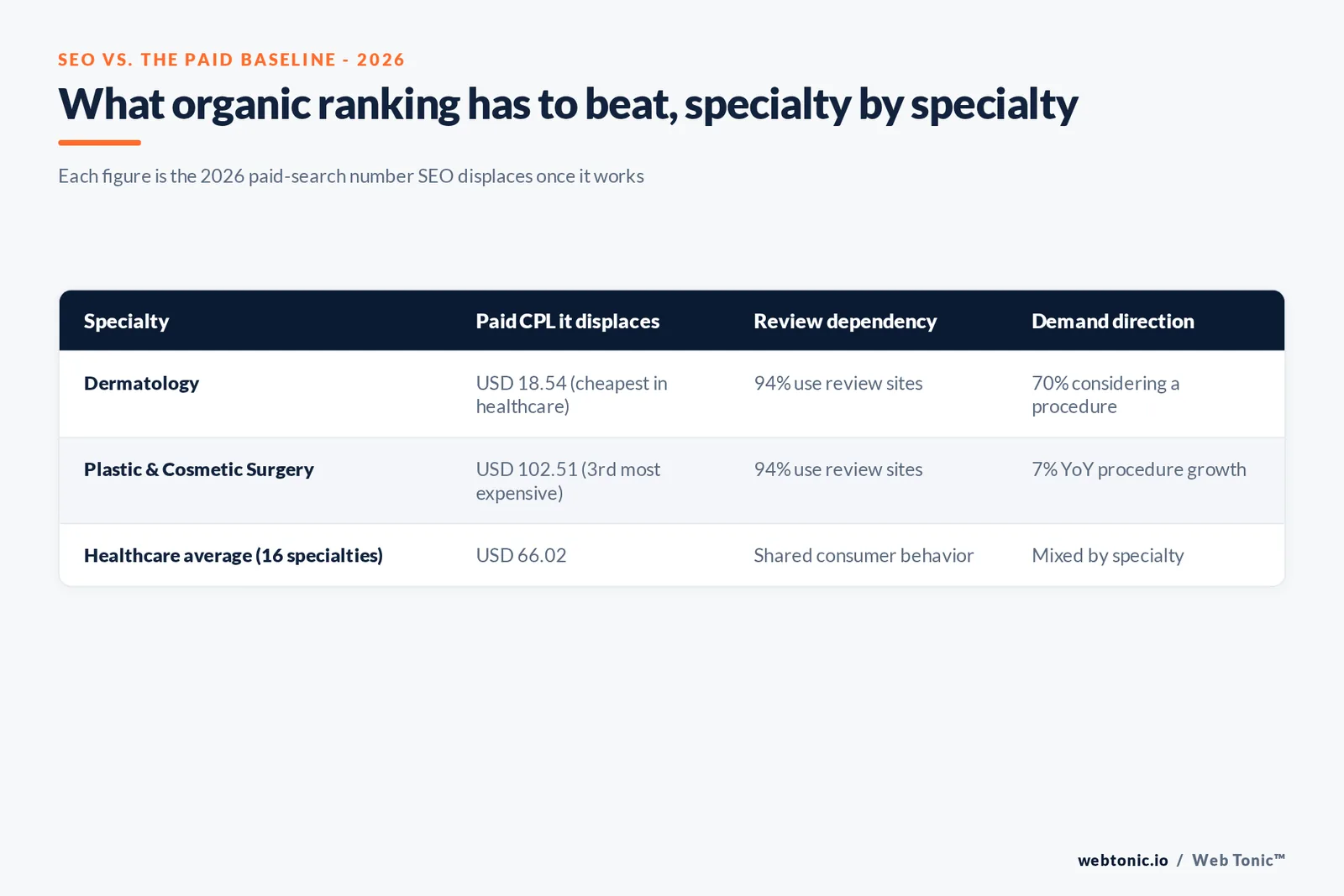Click the '70% considering a procedure' cell

1105,395
